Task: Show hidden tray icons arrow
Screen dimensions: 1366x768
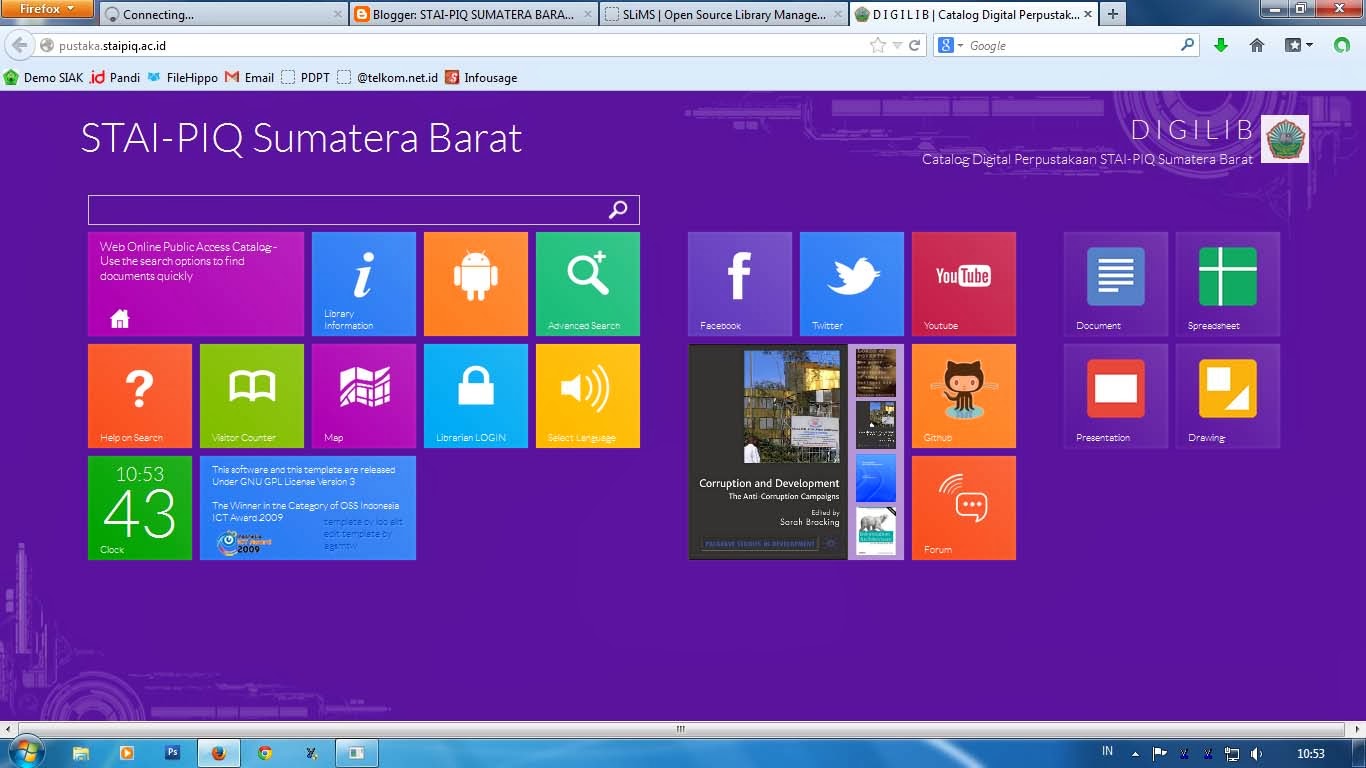Action: click(x=1135, y=754)
